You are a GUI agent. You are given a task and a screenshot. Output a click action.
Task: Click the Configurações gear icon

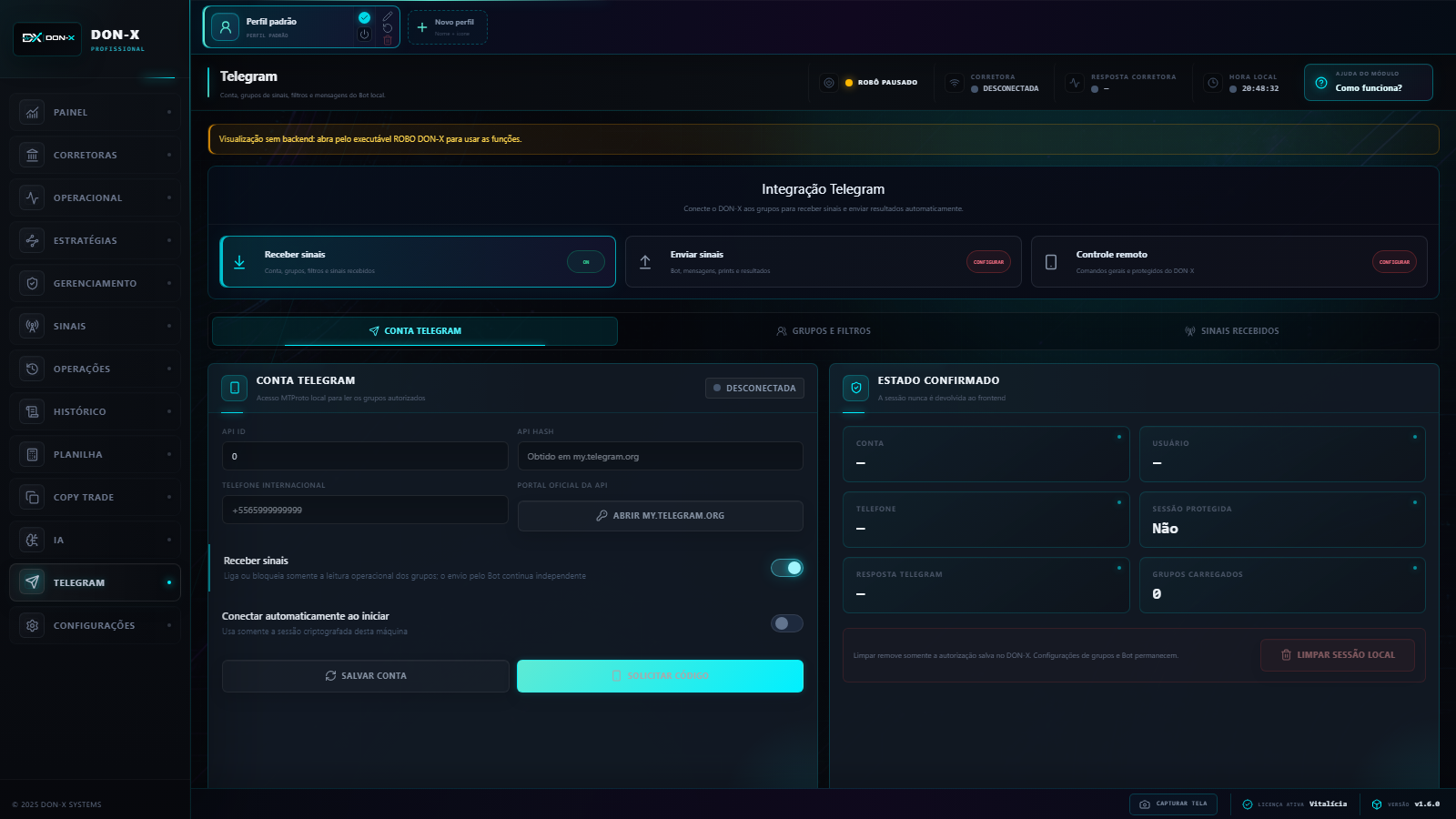(32, 625)
